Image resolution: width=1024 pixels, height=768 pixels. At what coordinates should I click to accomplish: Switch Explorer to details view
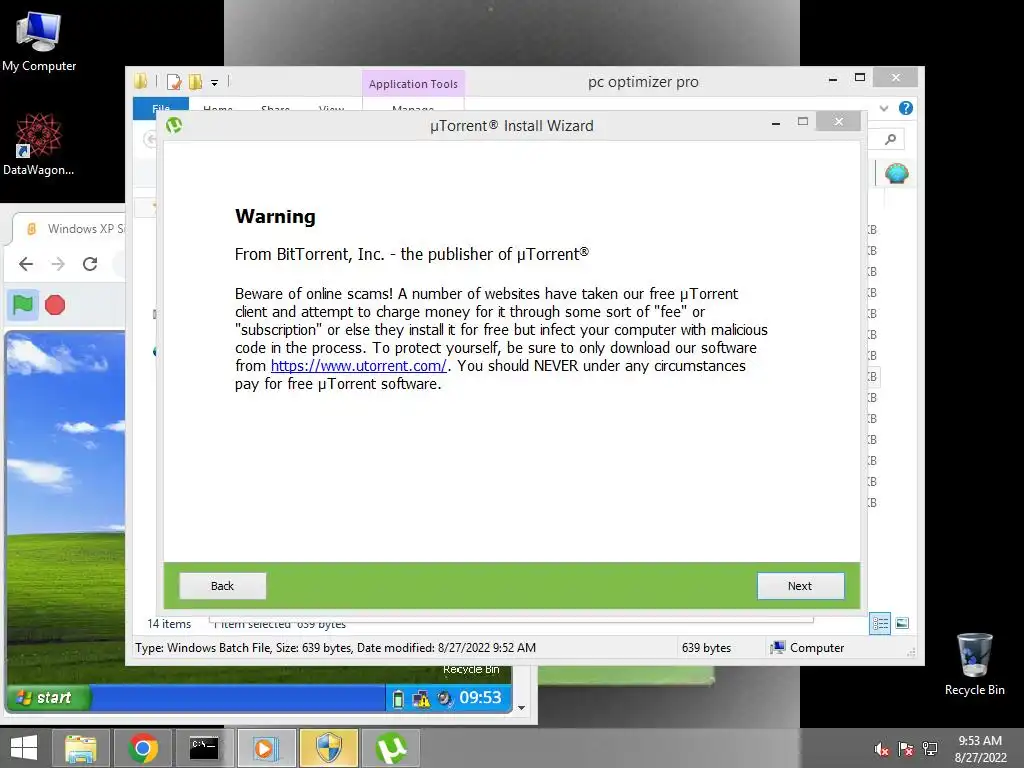click(x=880, y=623)
